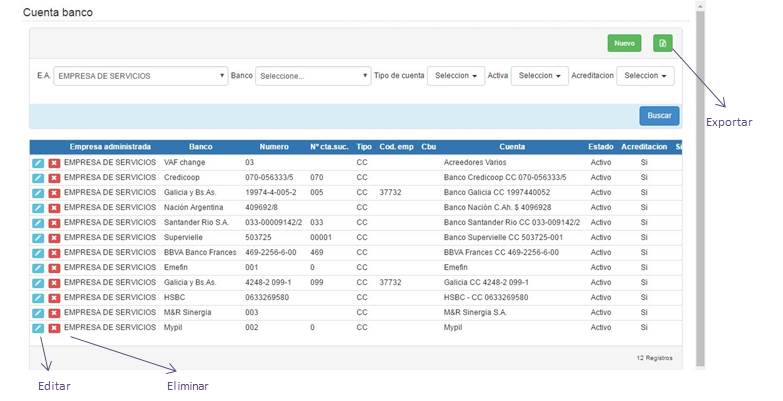Edit the Supervielle account row
Image resolution: width=783 pixels, height=401 pixels.
(37, 237)
